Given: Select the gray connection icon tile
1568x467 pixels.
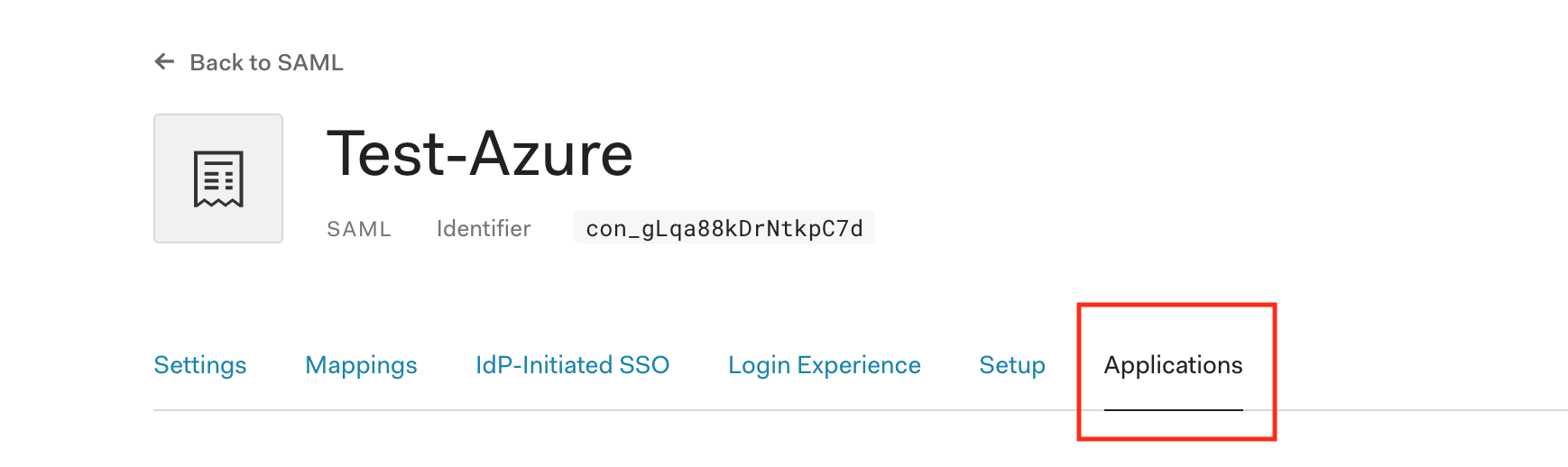Looking at the screenshot, I should click(x=218, y=179).
